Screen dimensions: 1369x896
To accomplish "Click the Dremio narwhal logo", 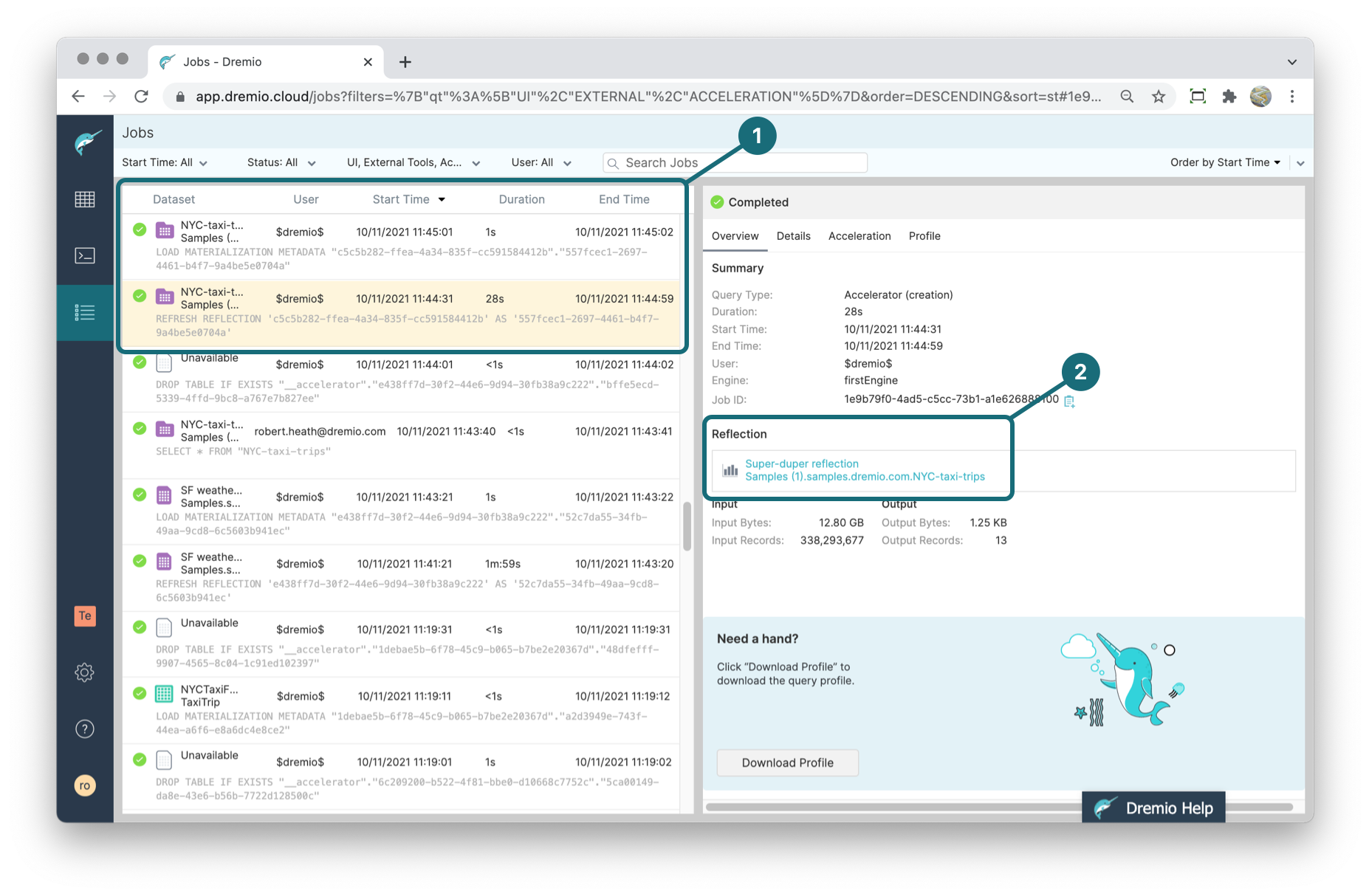I will click(x=86, y=142).
